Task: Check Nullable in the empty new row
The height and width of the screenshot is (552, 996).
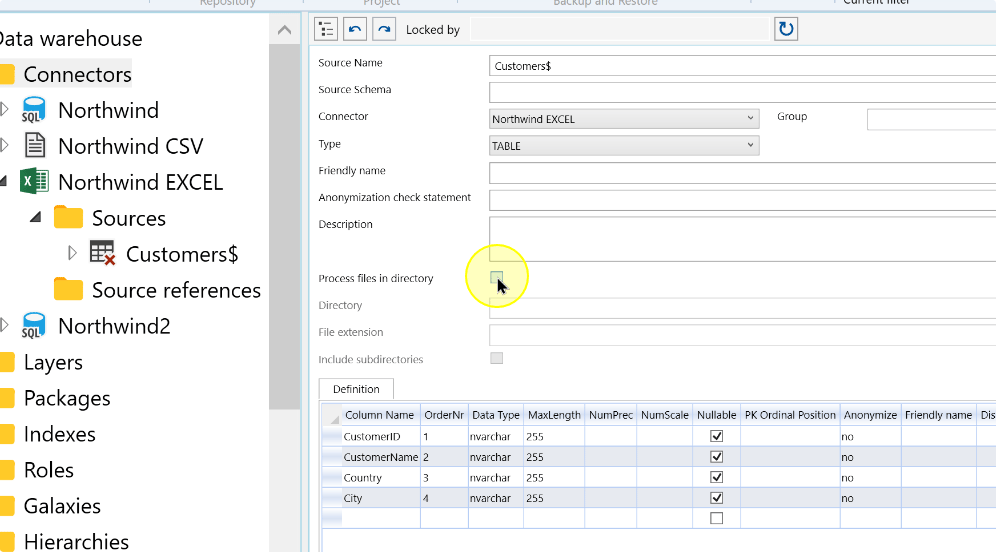Action: point(717,518)
